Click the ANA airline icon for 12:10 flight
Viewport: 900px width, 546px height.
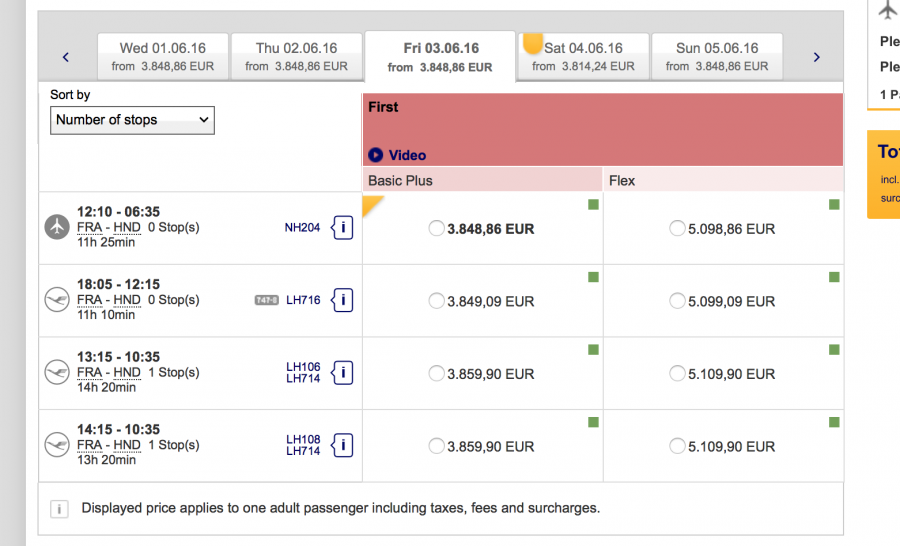[x=58, y=227]
